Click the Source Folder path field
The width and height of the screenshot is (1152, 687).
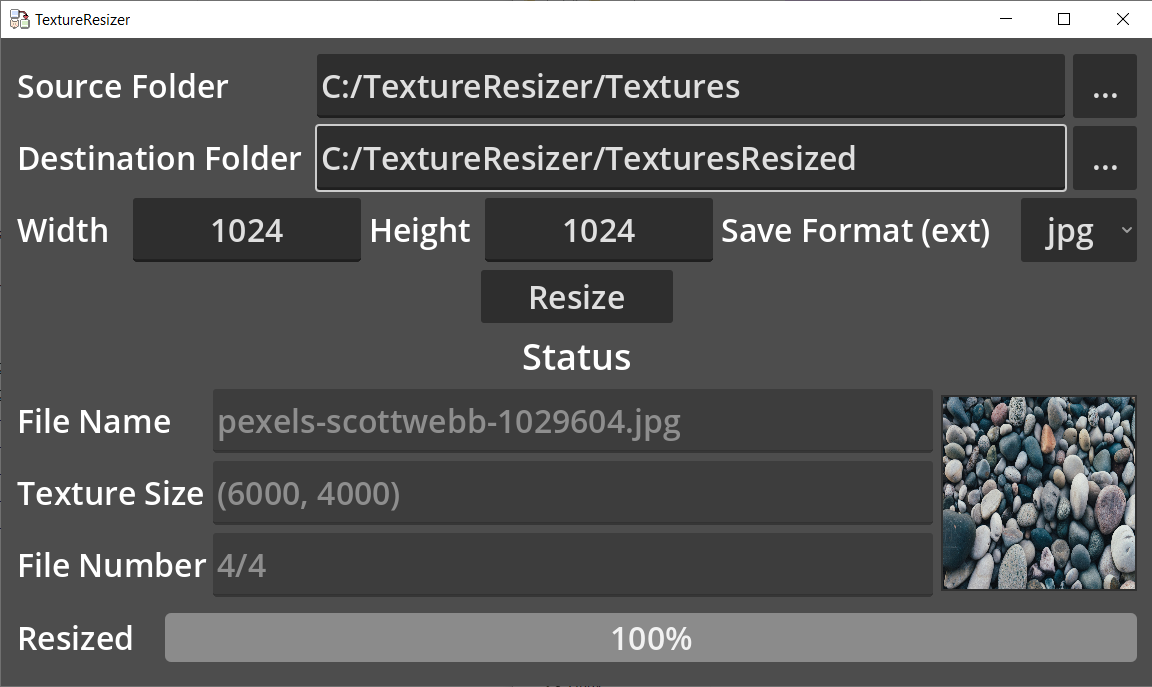691,86
